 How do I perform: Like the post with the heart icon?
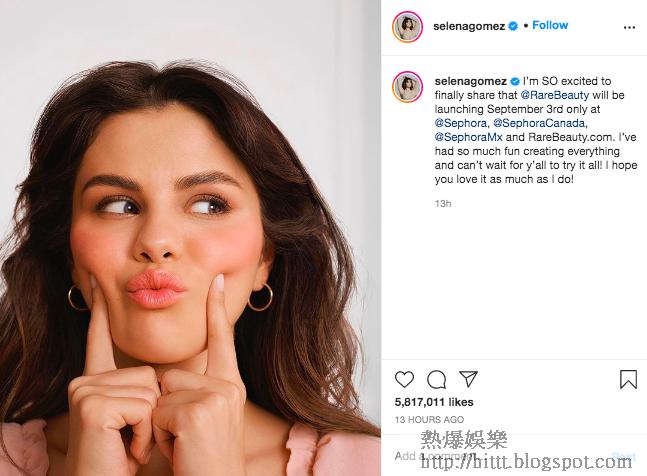404,379
